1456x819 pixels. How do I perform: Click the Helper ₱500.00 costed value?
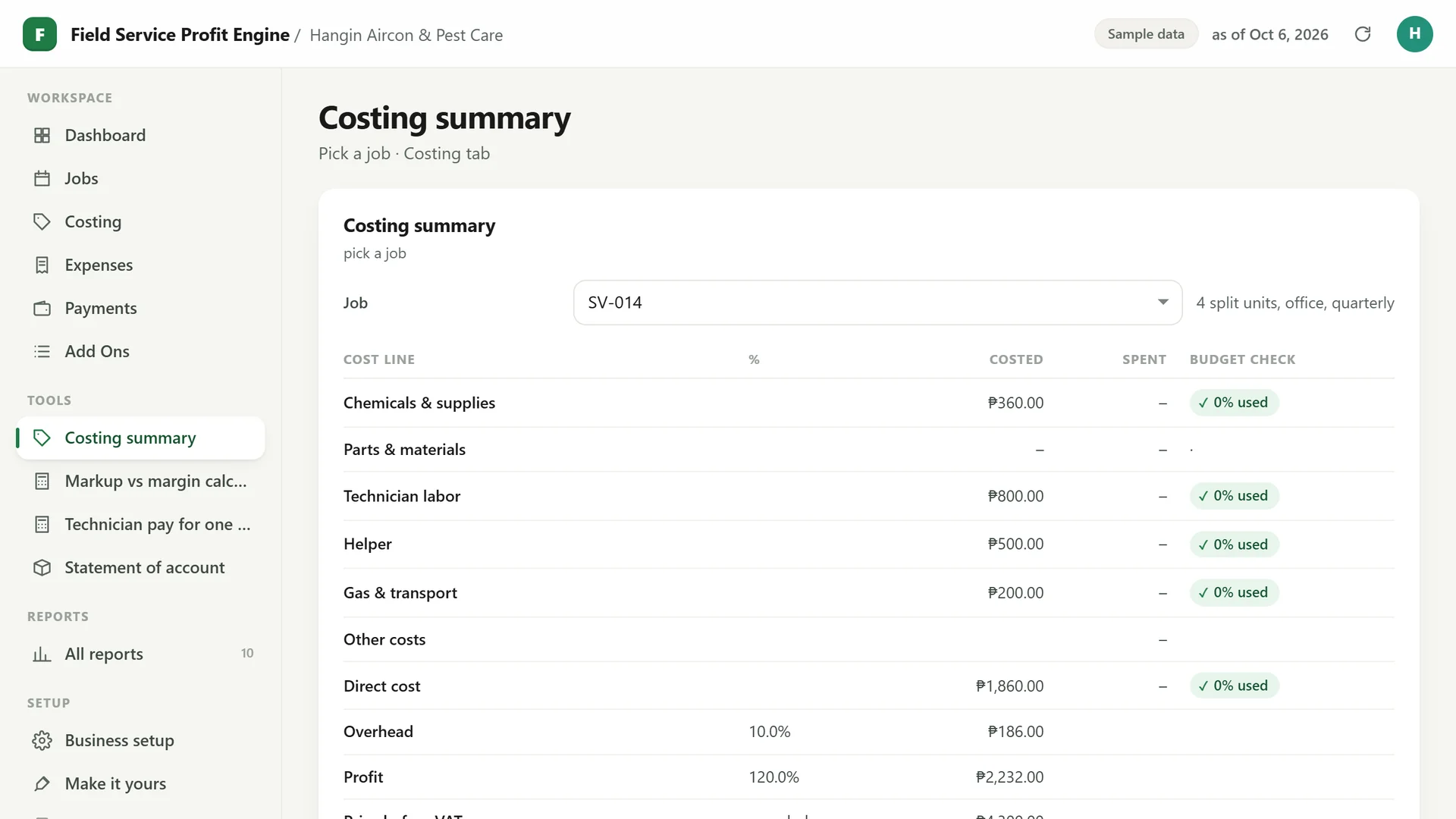click(x=1015, y=544)
